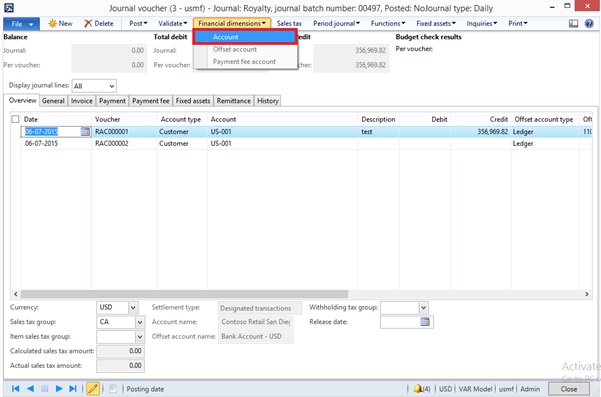This screenshot has height=397, width=601.
Task: Sort by the Account type column header
Action: pos(182,119)
